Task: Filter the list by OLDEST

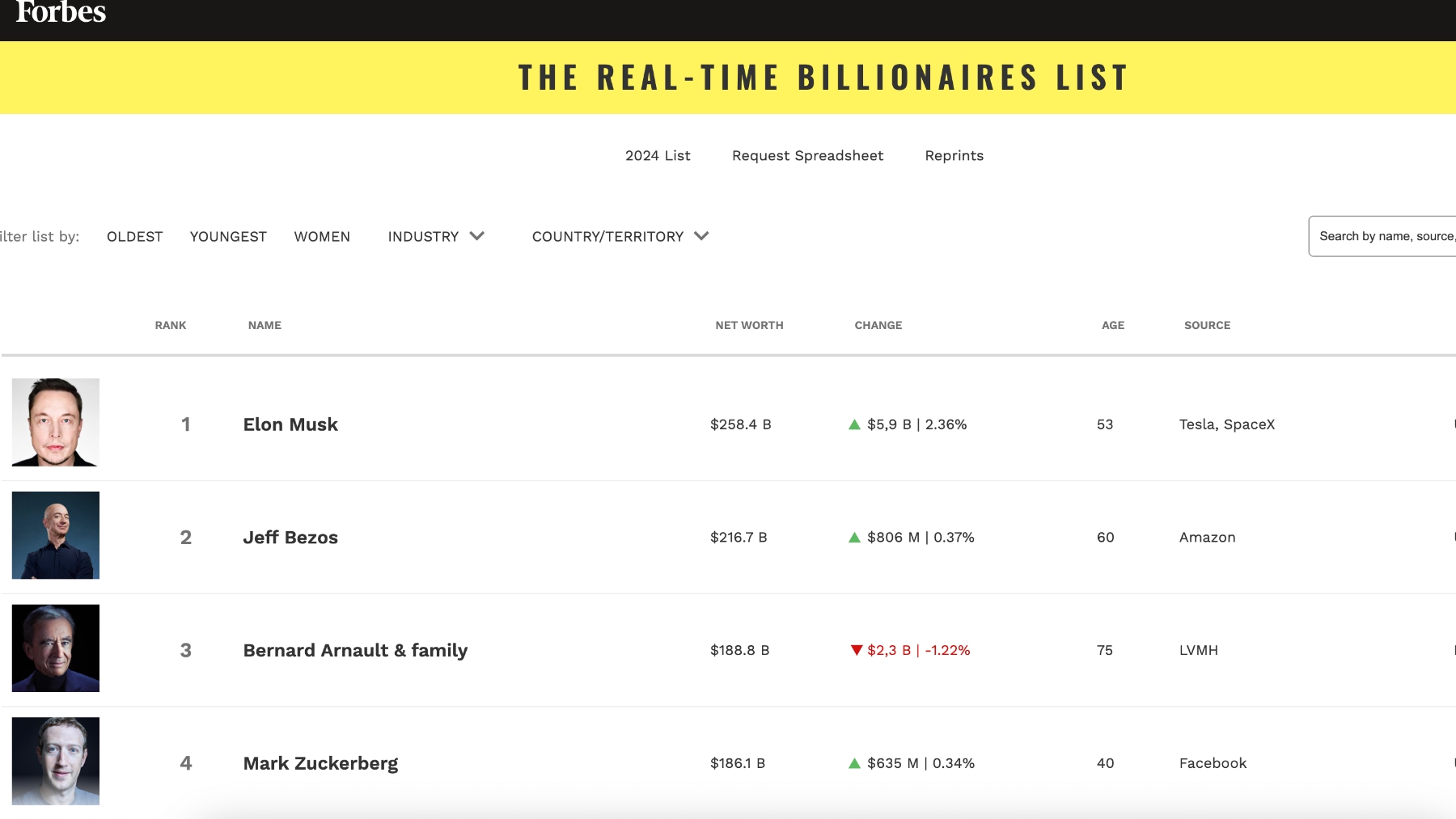Action: tap(134, 236)
